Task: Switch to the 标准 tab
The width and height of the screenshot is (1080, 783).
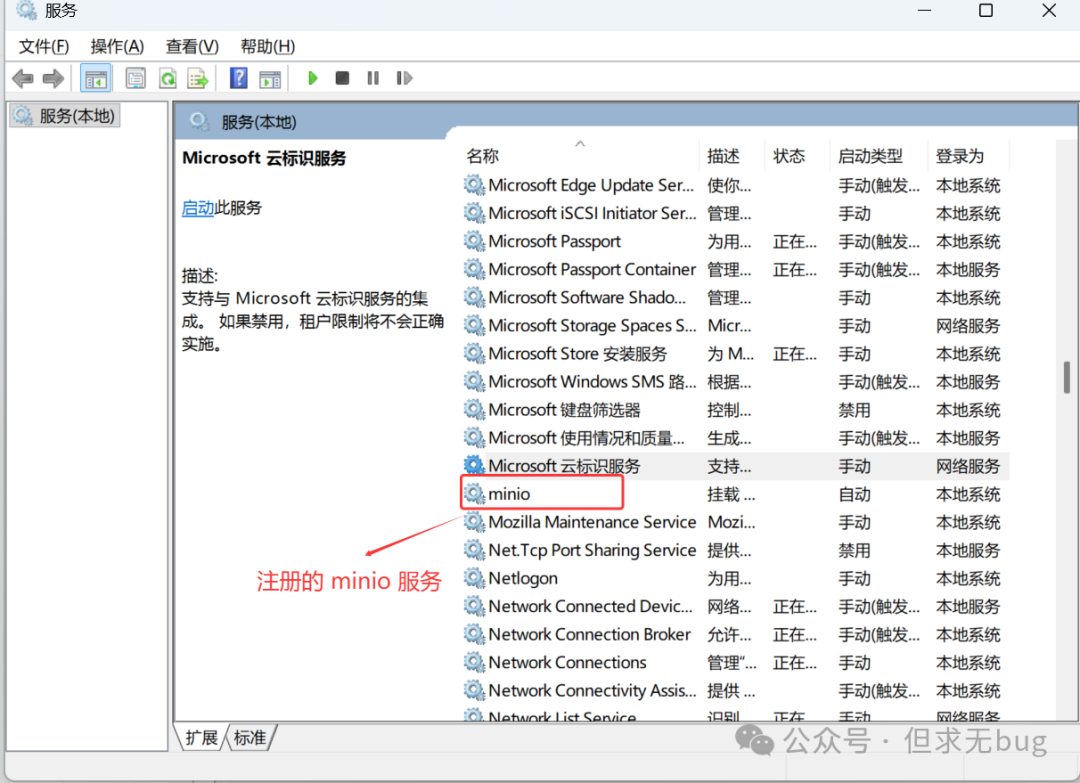Action: [250, 738]
